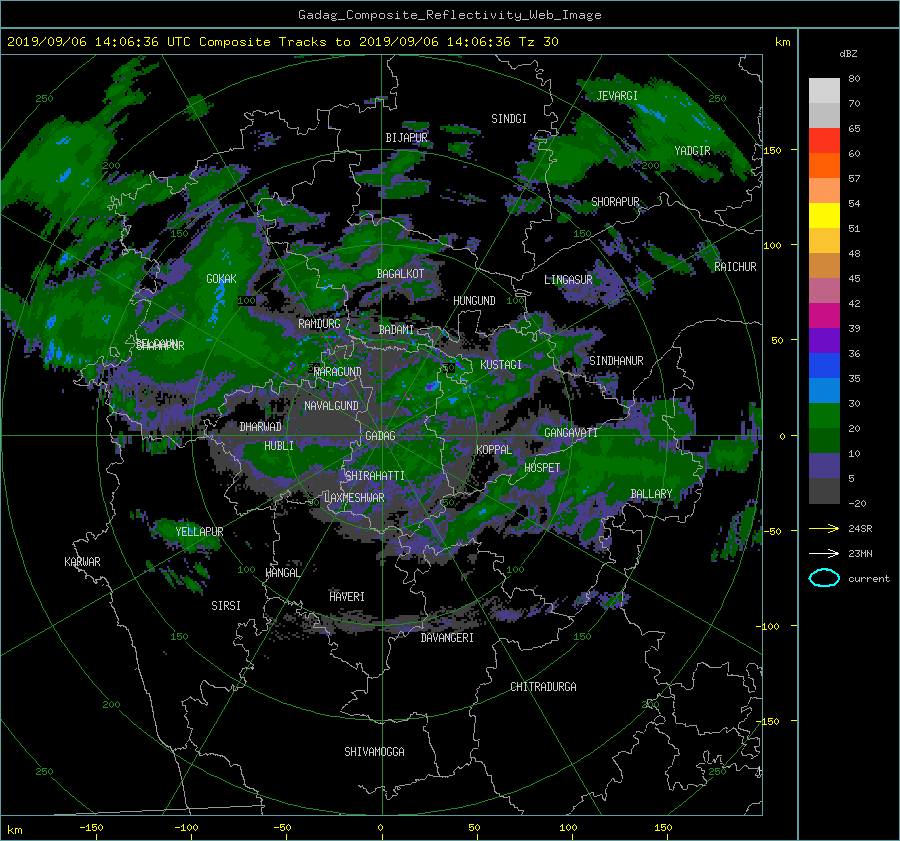Select the LAXMESHWAR city label
The width and height of the screenshot is (900, 841).
coord(354,498)
